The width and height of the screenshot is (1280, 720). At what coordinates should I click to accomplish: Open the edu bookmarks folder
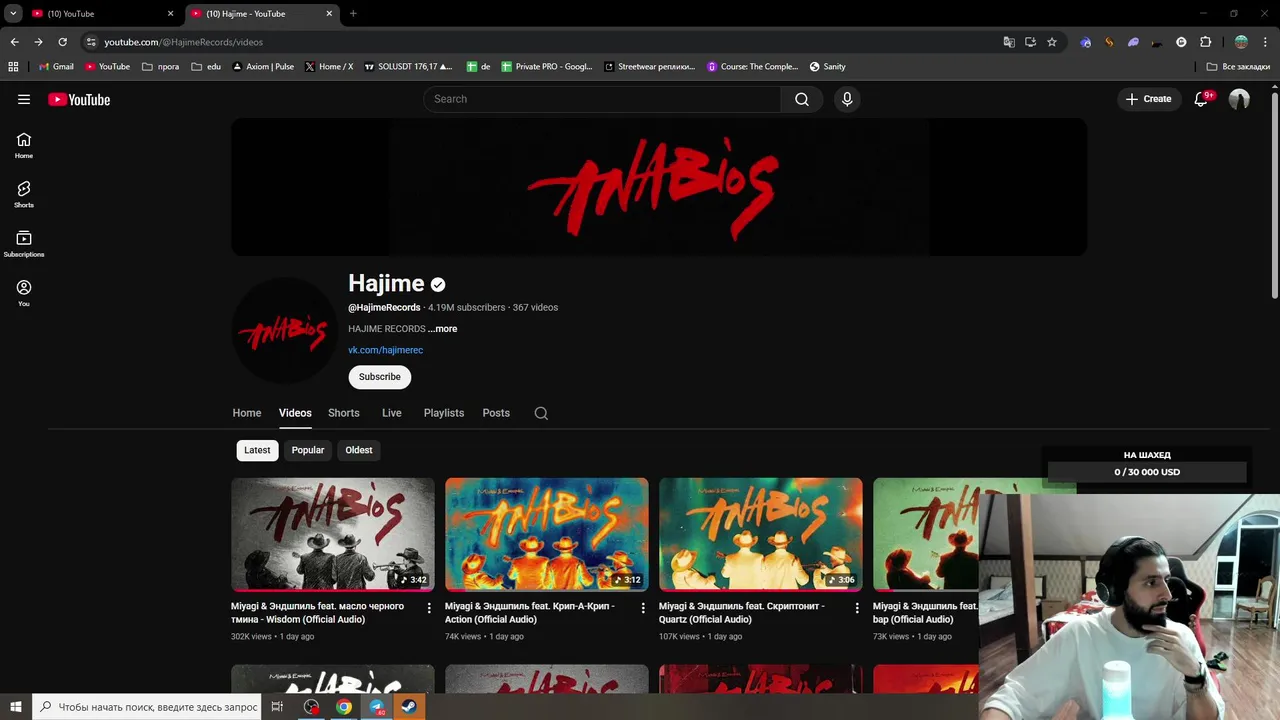[206, 67]
